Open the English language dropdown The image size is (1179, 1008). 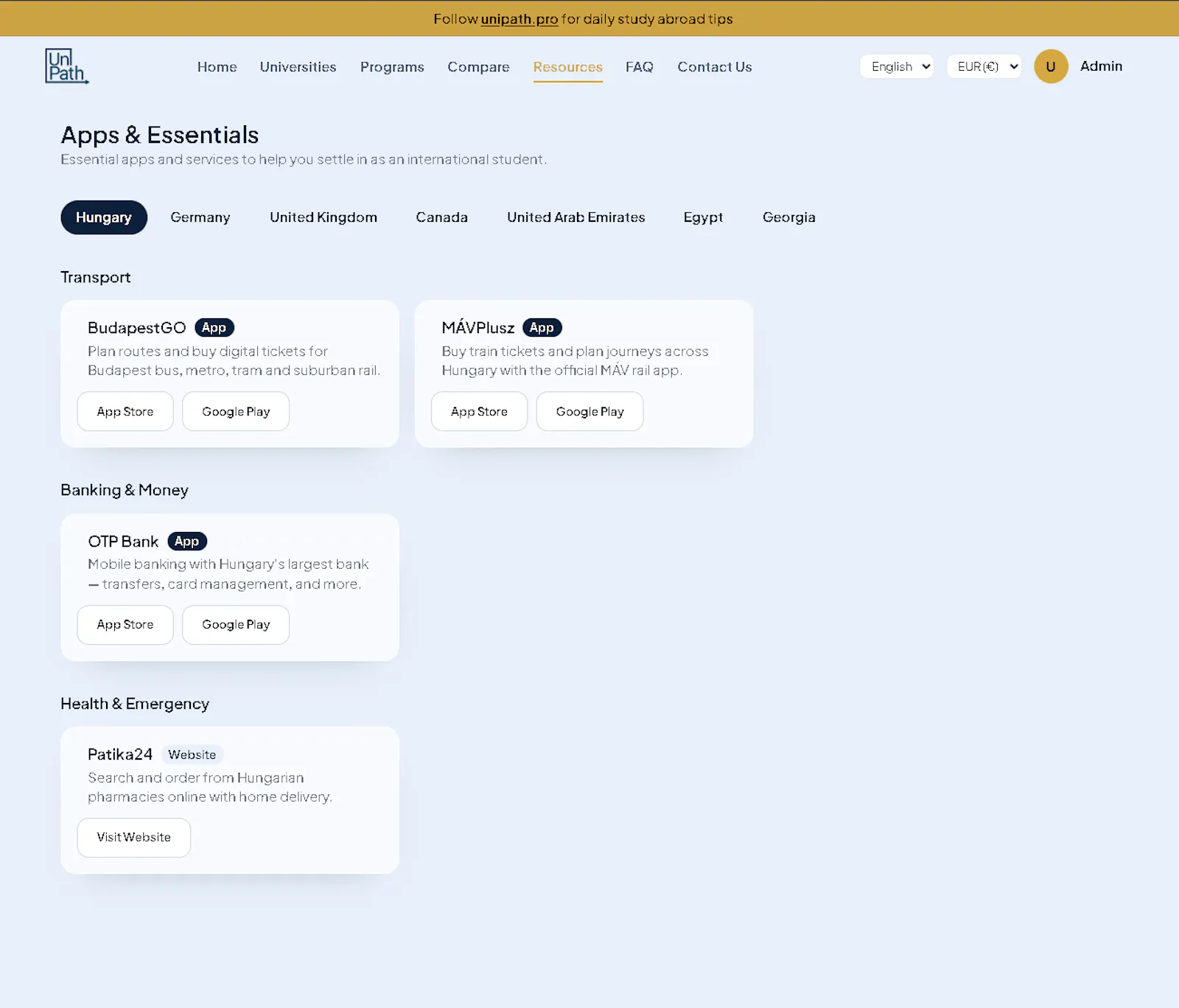(897, 66)
